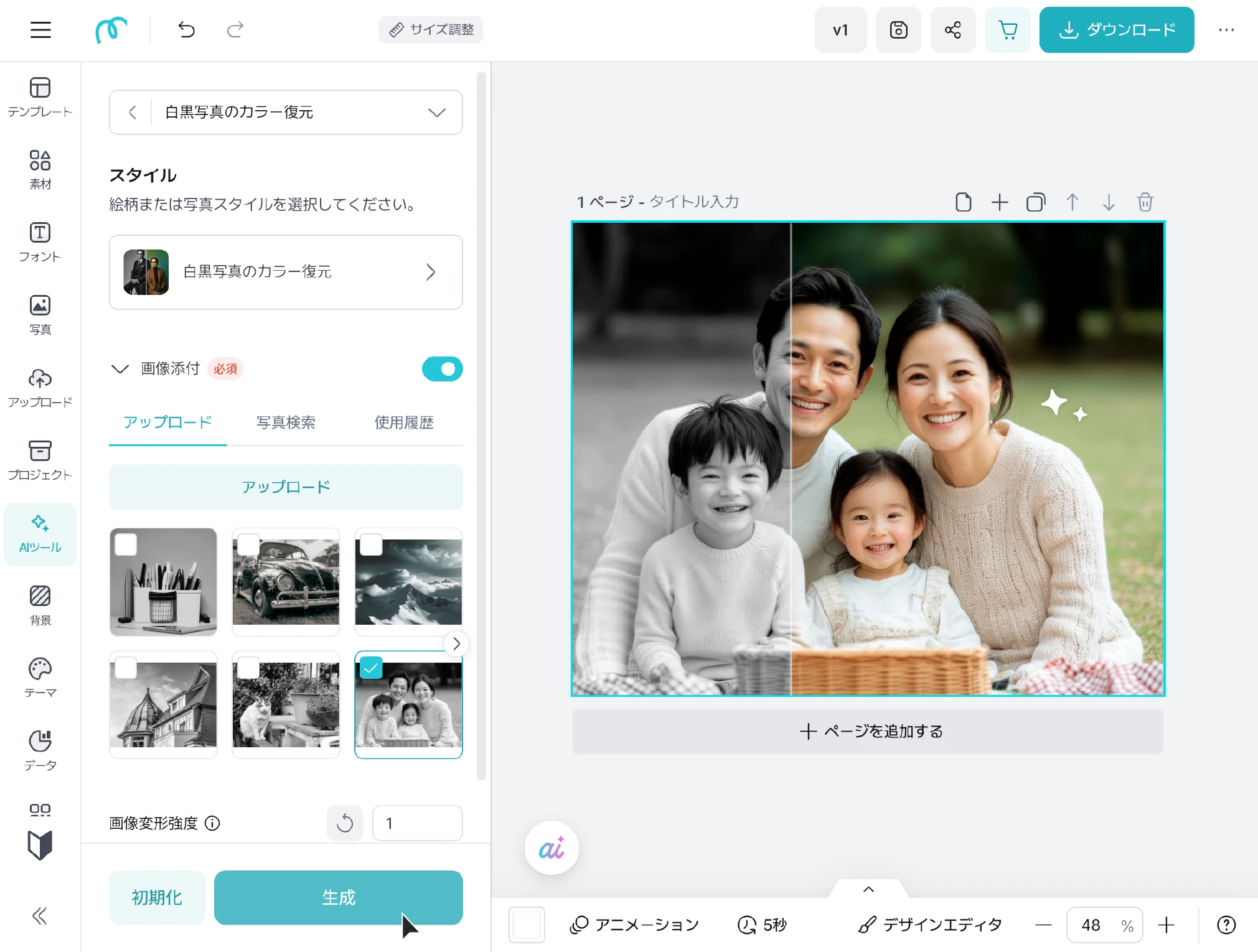This screenshot has height=952, width=1258.
Task: Click the タイトル入力 page title field
Action: click(694, 202)
